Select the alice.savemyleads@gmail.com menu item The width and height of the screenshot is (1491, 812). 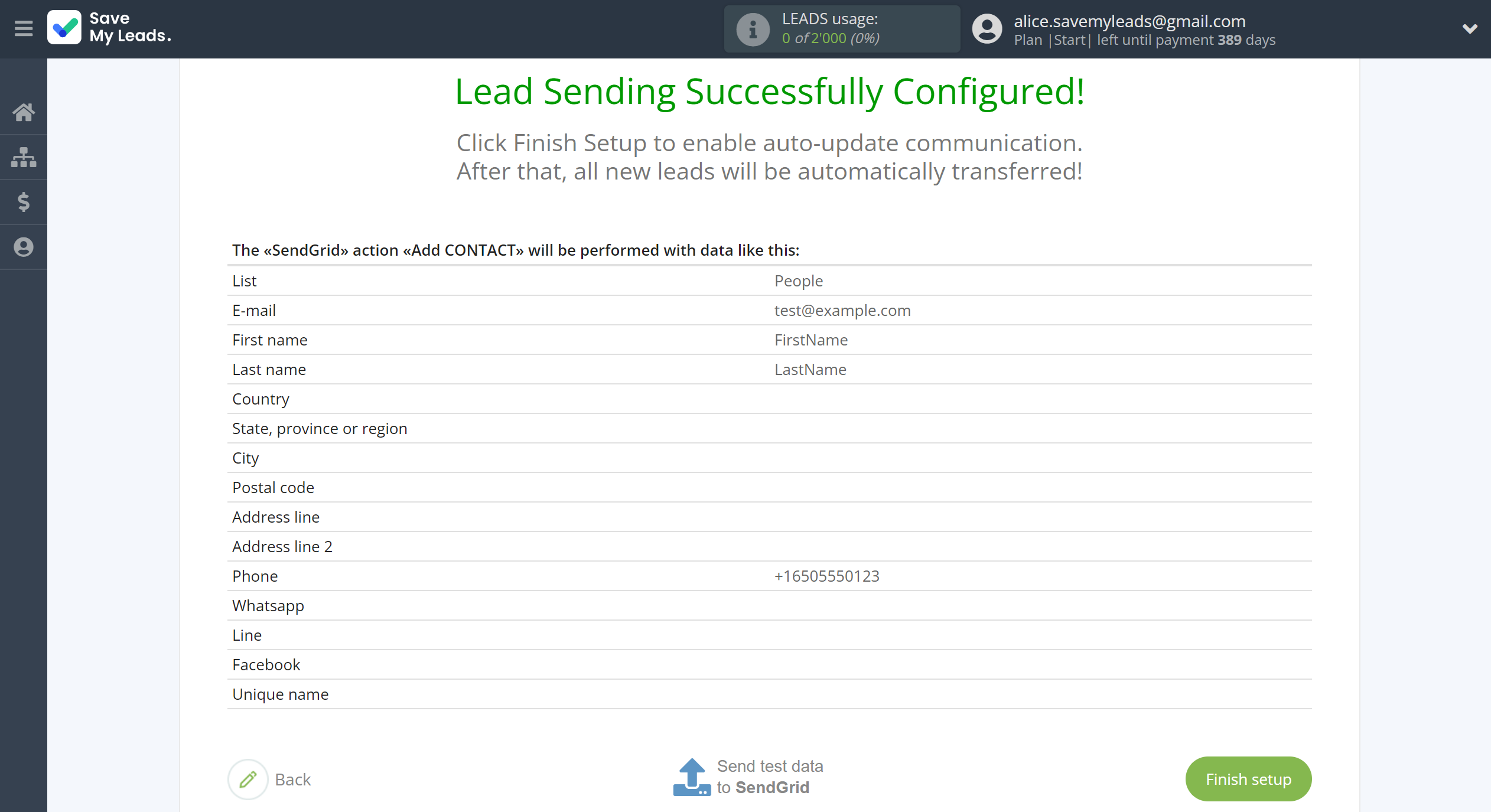(1130, 20)
